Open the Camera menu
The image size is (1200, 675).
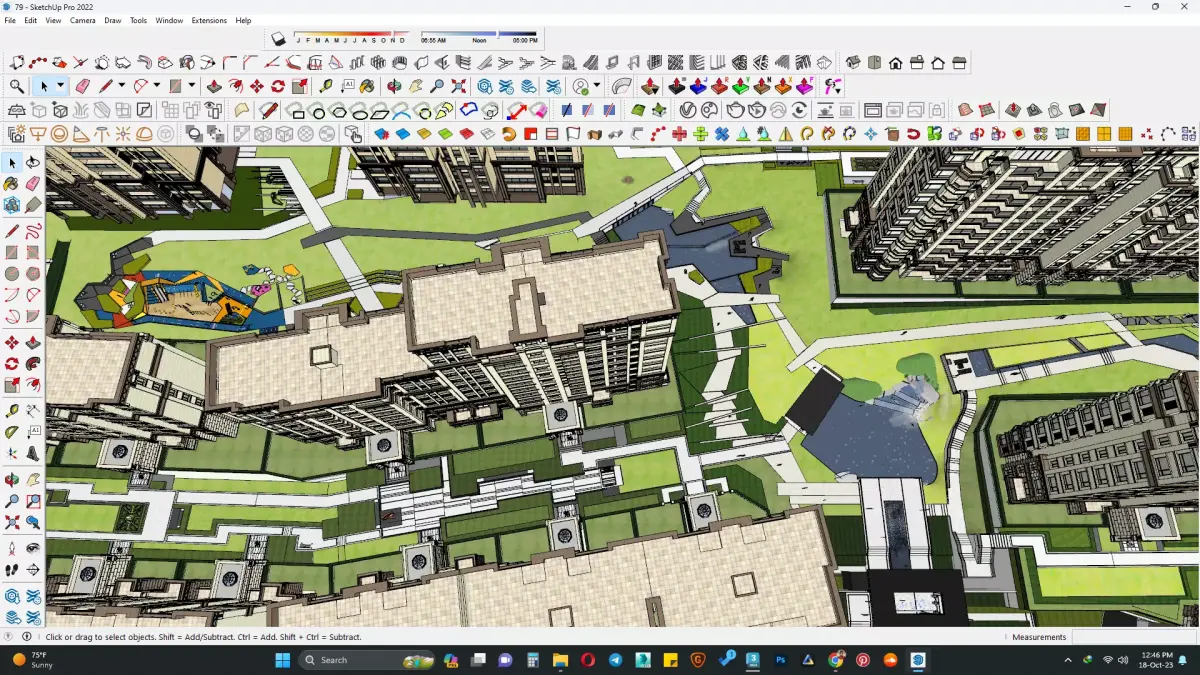point(83,20)
